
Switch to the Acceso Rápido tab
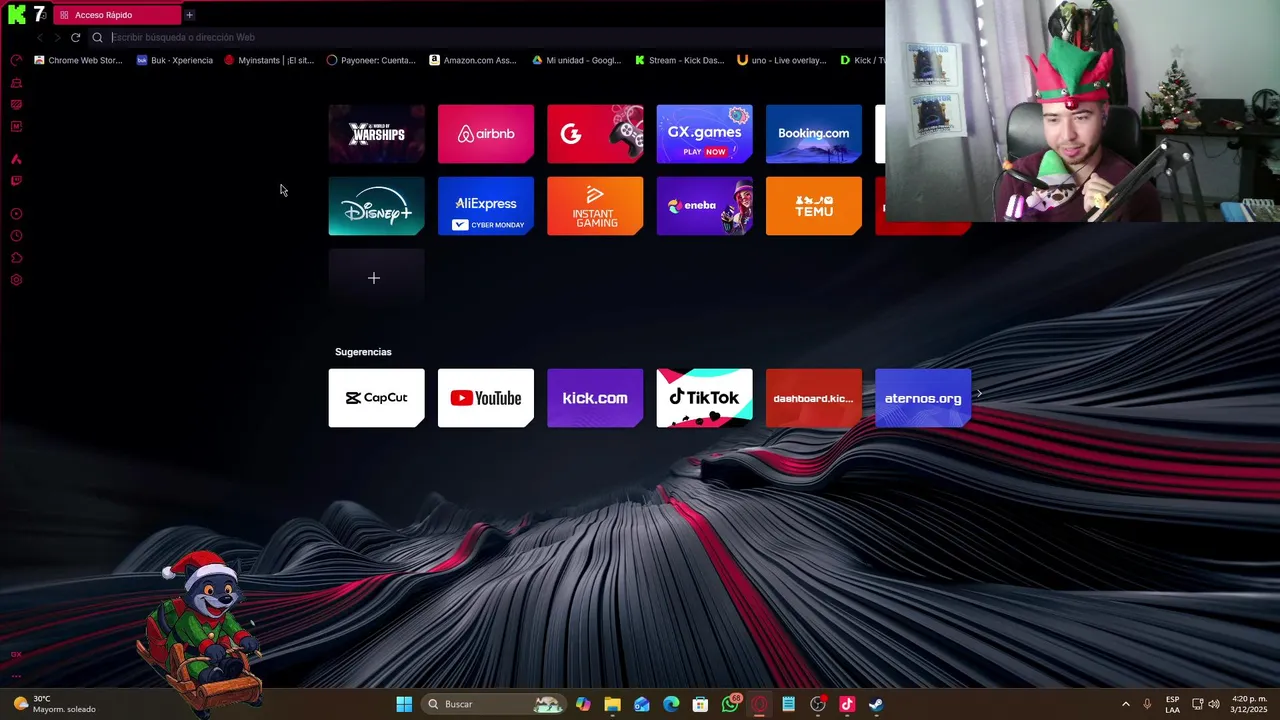click(x=117, y=15)
